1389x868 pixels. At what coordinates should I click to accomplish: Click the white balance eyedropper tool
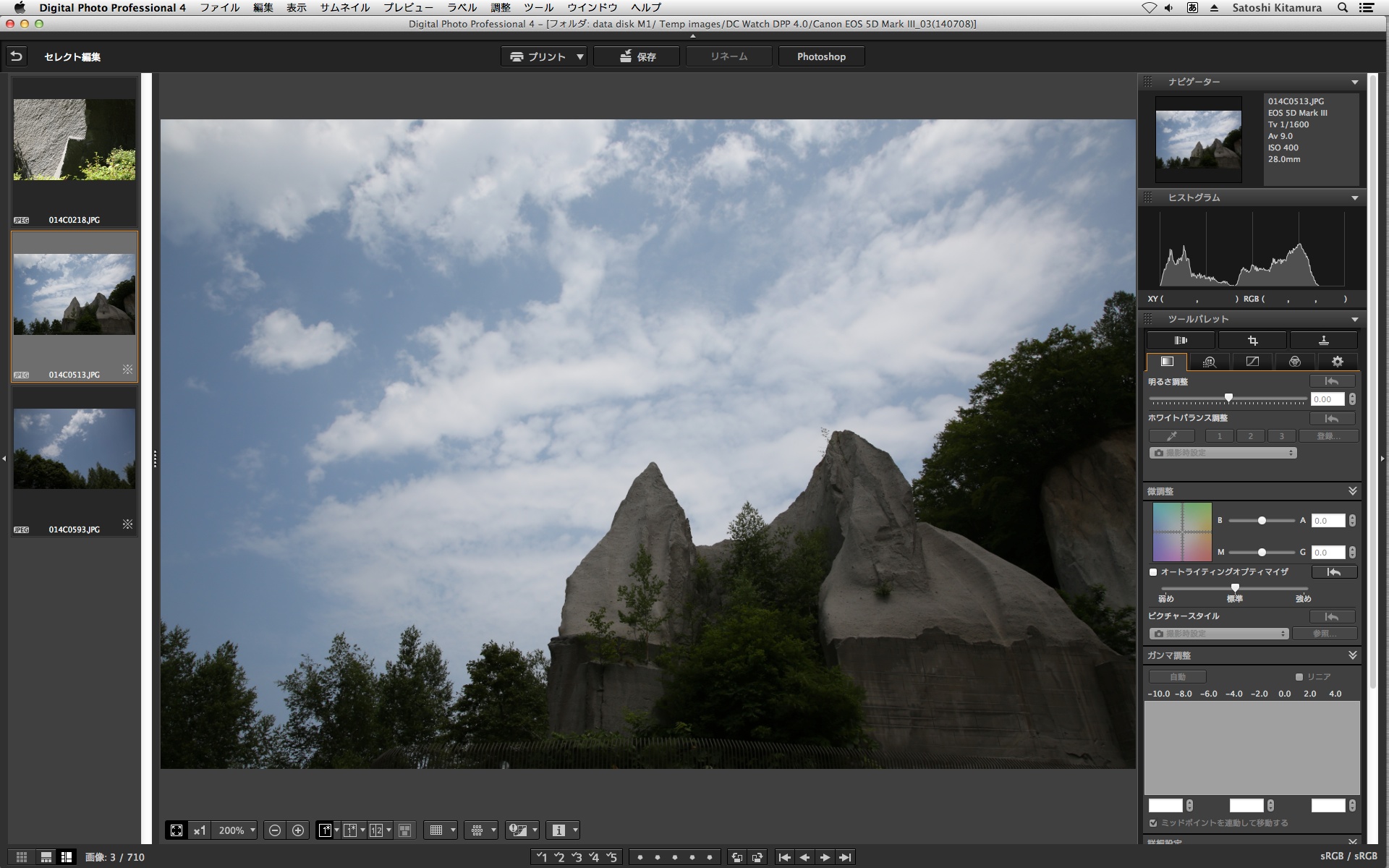(x=1171, y=436)
